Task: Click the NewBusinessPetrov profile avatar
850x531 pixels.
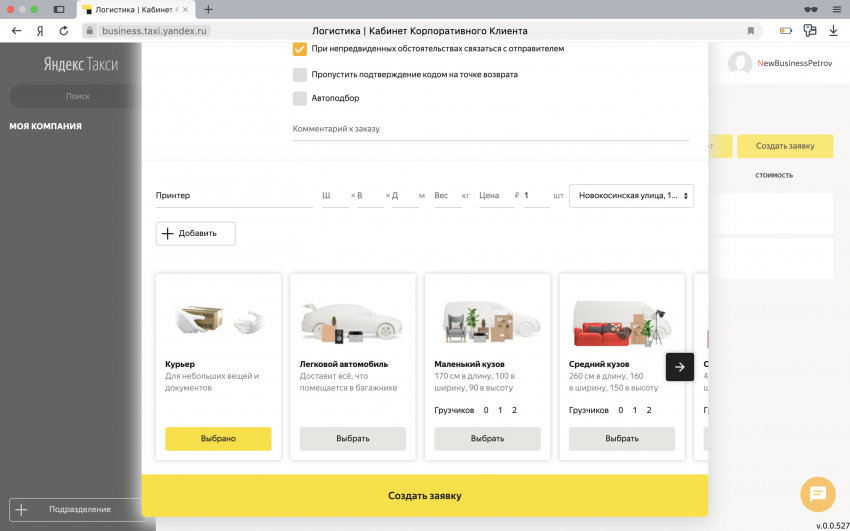Action: point(740,63)
